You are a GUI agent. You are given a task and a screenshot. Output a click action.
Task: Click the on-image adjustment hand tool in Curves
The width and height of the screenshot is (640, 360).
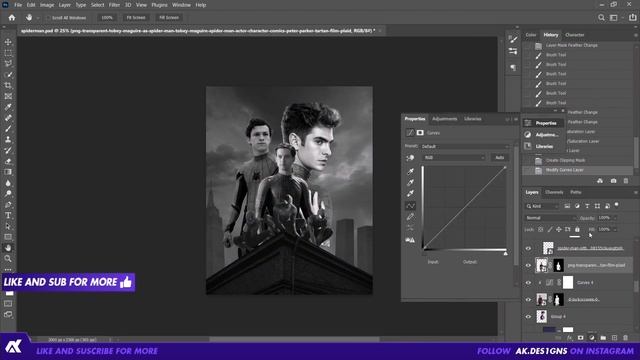pos(410,158)
